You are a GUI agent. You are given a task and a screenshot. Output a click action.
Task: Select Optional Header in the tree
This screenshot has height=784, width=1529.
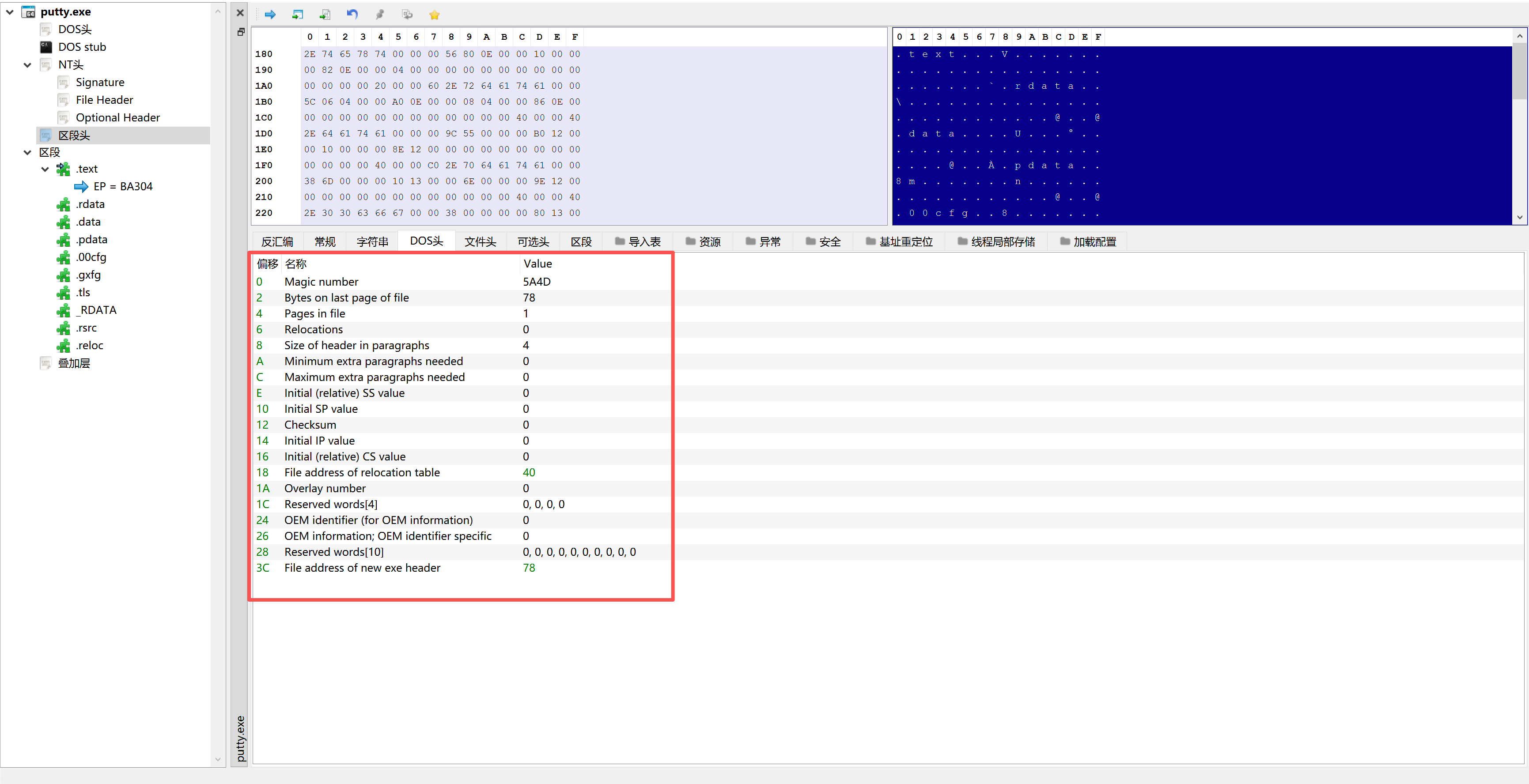pyautogui.click(x=117, y=117)
